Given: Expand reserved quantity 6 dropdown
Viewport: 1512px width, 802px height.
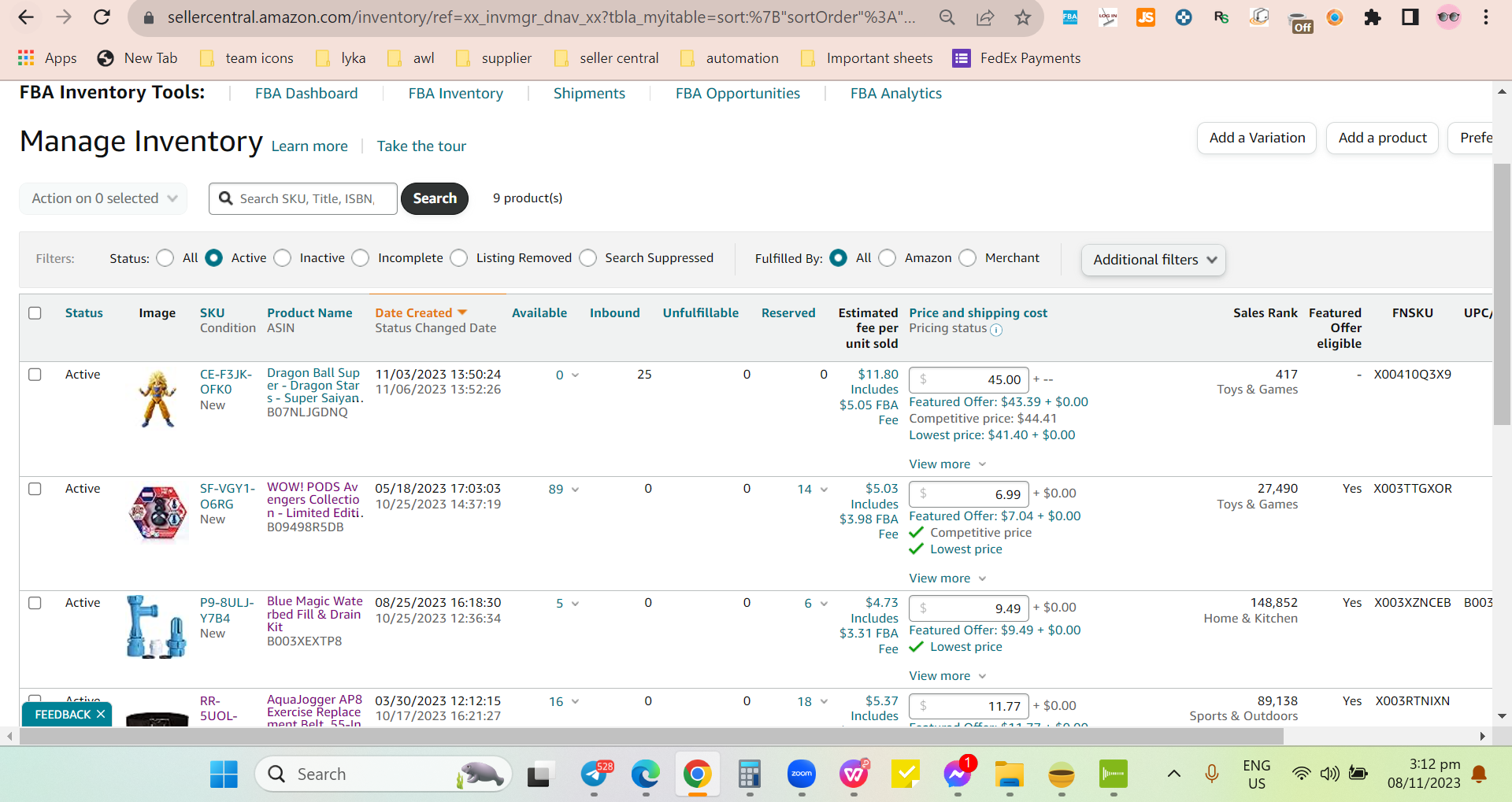Looking at the screenshot, I should (x=824, y=604).
